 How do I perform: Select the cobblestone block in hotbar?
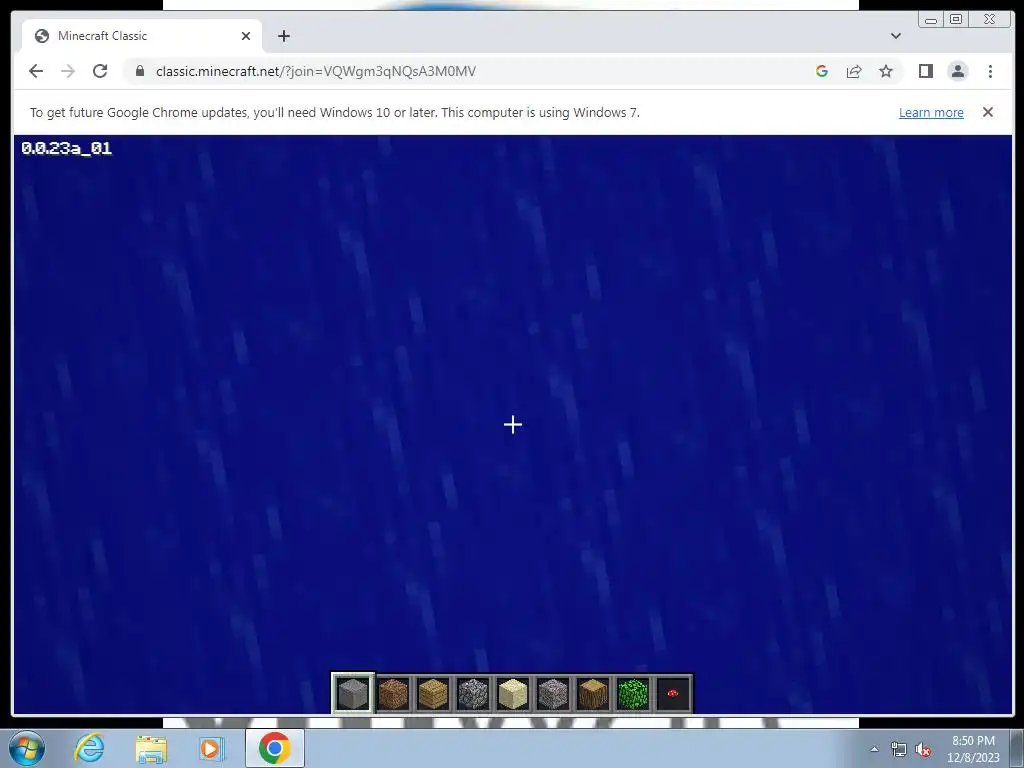click(473, 694)
